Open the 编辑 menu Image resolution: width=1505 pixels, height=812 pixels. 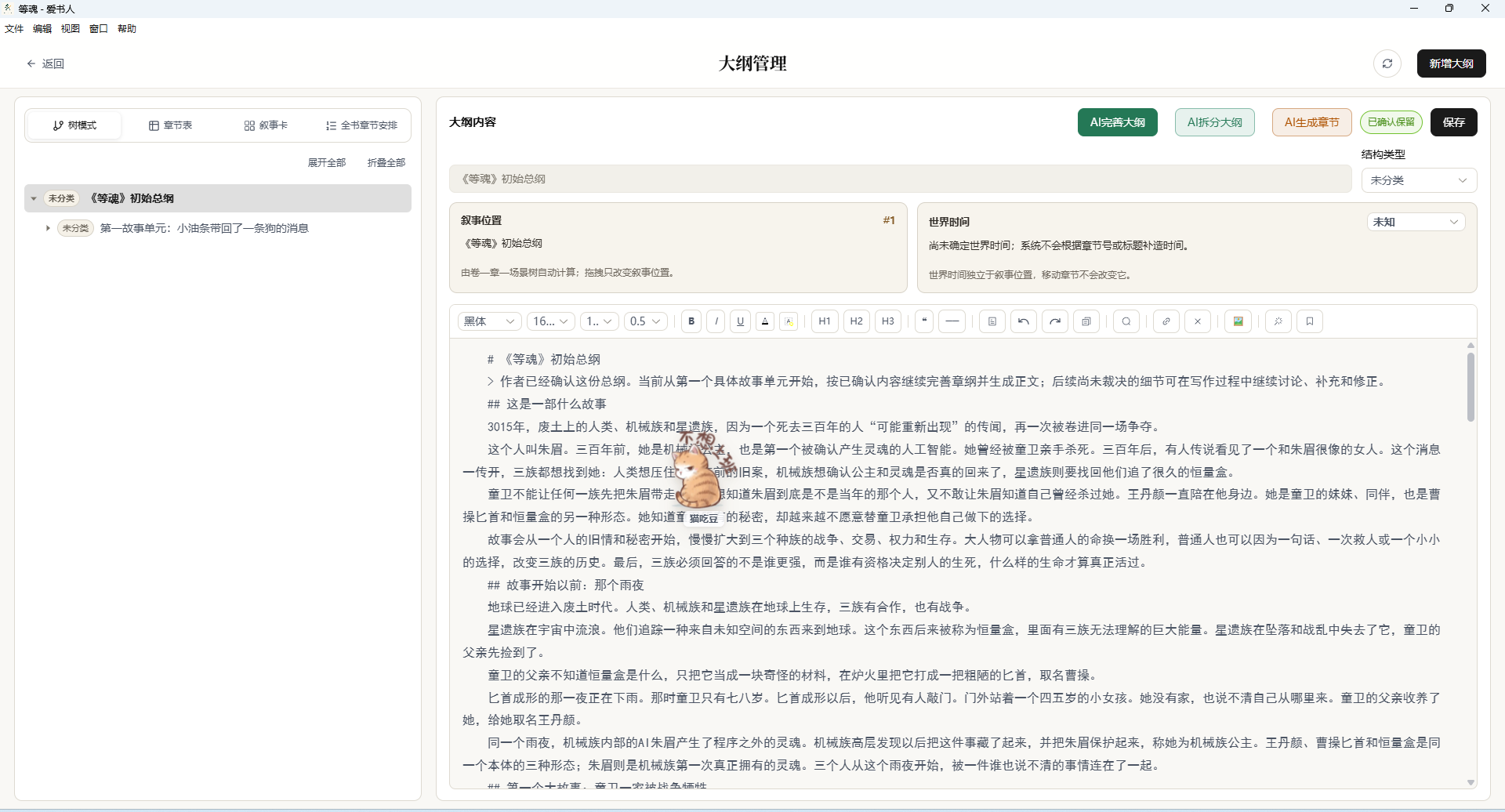42,29
